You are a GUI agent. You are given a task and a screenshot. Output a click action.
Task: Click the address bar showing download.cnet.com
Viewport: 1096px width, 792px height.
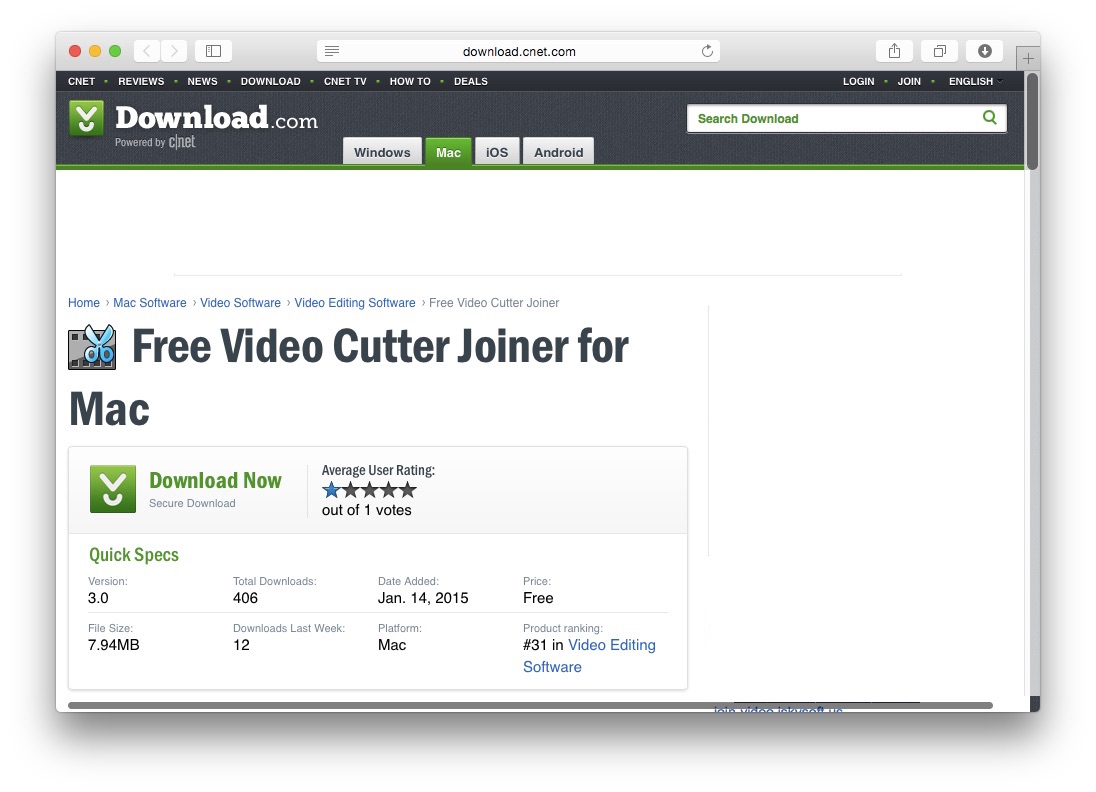(x=519, y=51)
